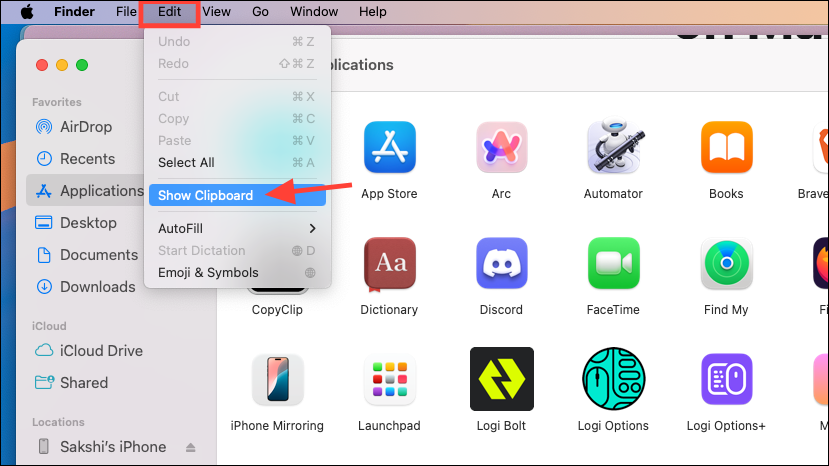Click the Downloads arrow icon in sidebar
Viewport: 829px width, 466px height.
point(44,287)
